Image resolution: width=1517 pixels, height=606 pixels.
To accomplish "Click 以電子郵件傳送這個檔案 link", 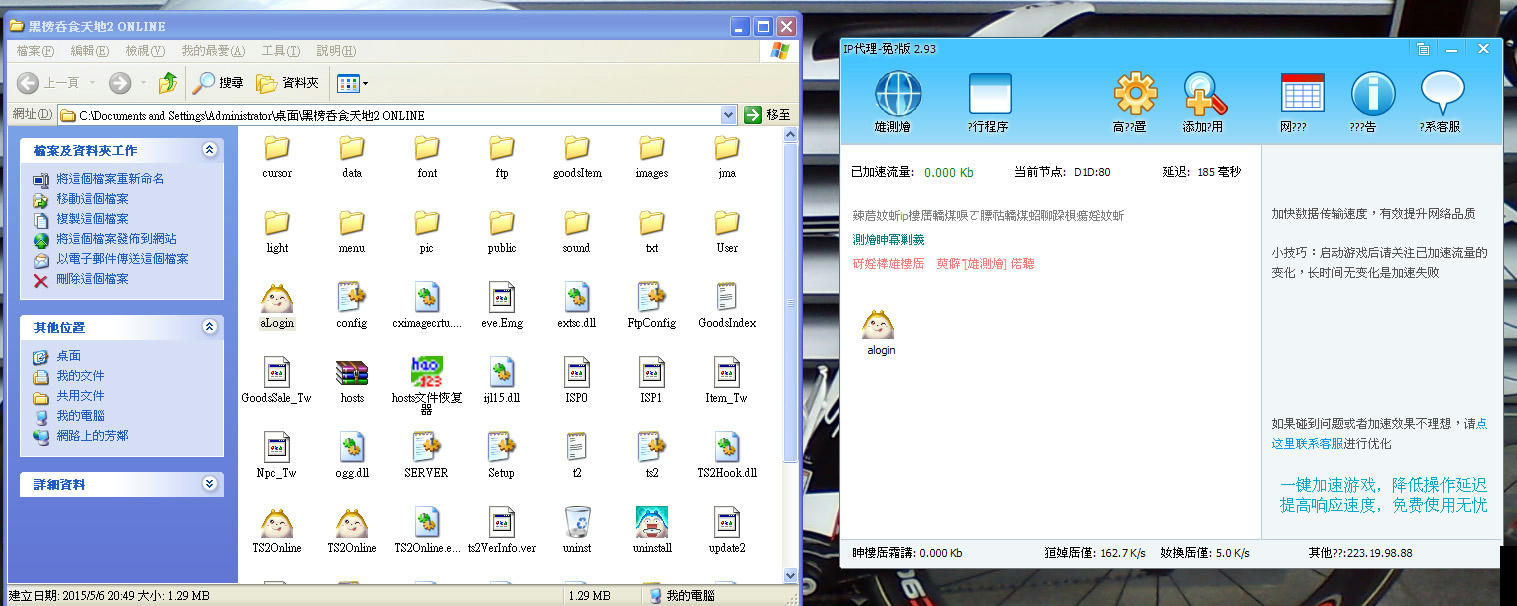I will coord(122,259).
